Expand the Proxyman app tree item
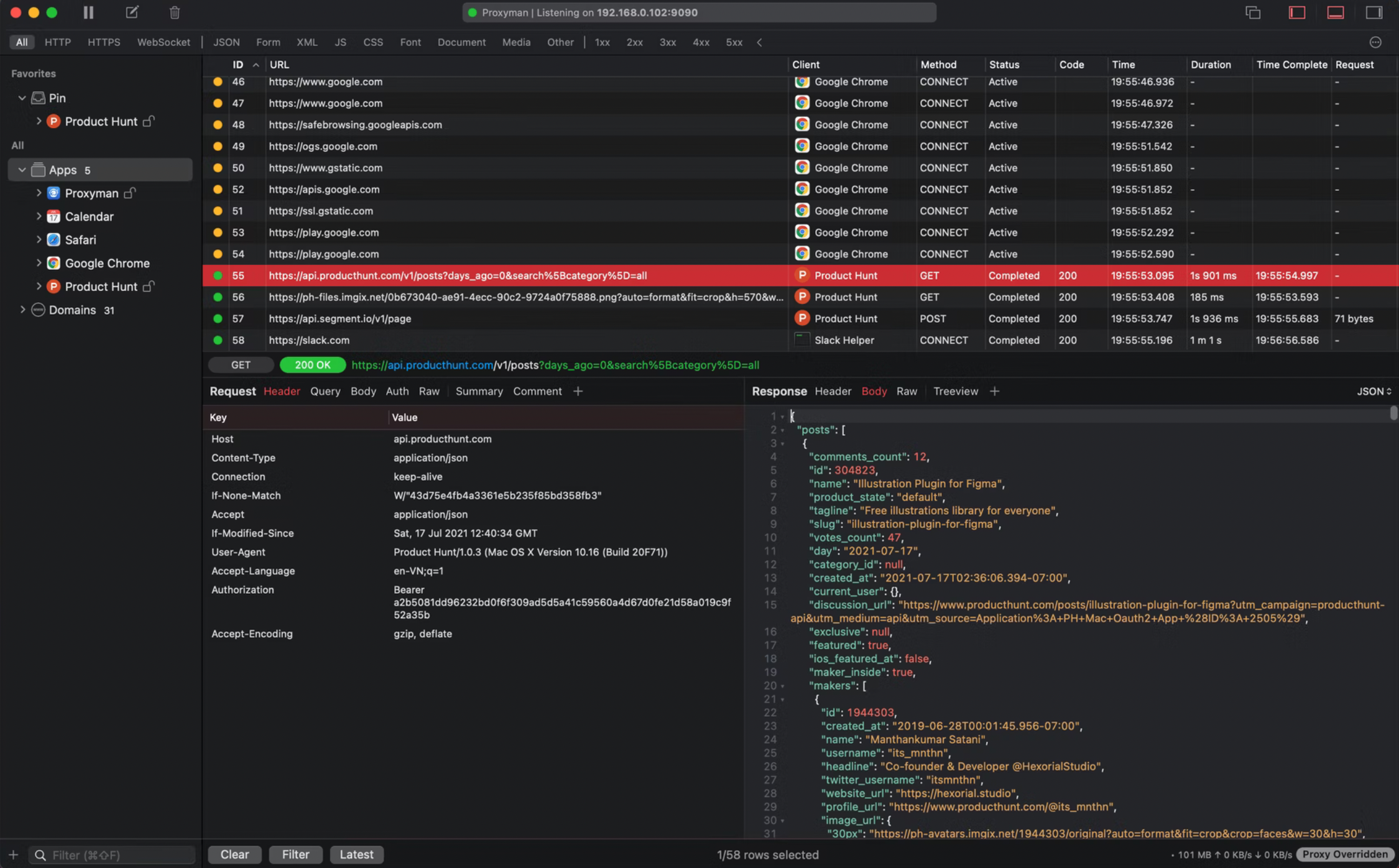This screenshot has width=1399, height=868. tap(39, 193)
